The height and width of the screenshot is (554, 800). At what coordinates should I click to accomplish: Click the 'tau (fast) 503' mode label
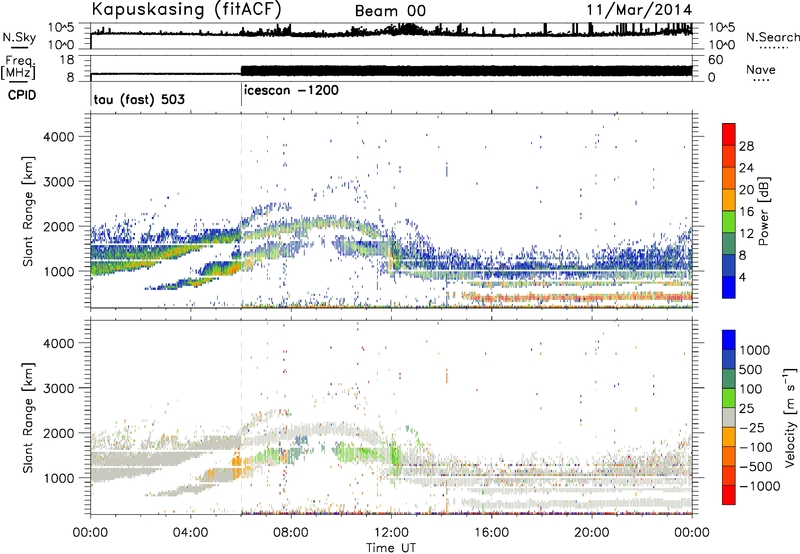[139, 99]
